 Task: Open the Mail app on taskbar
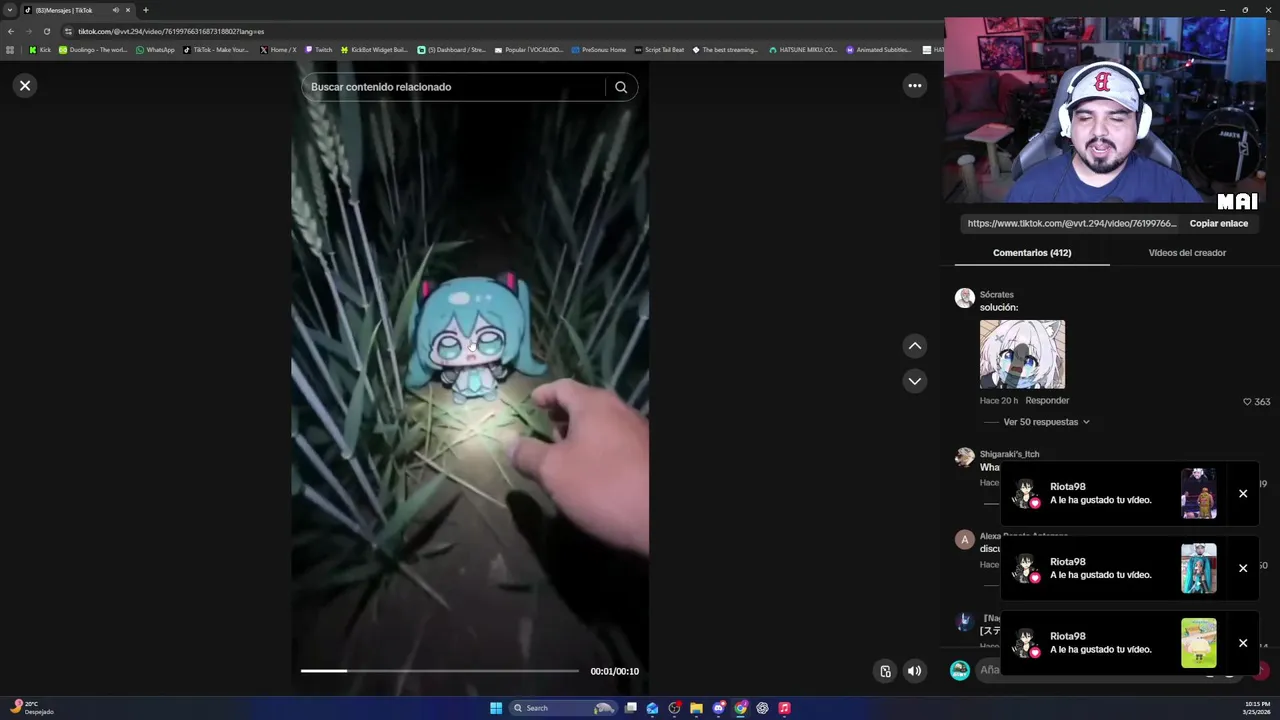pos(653,708)
